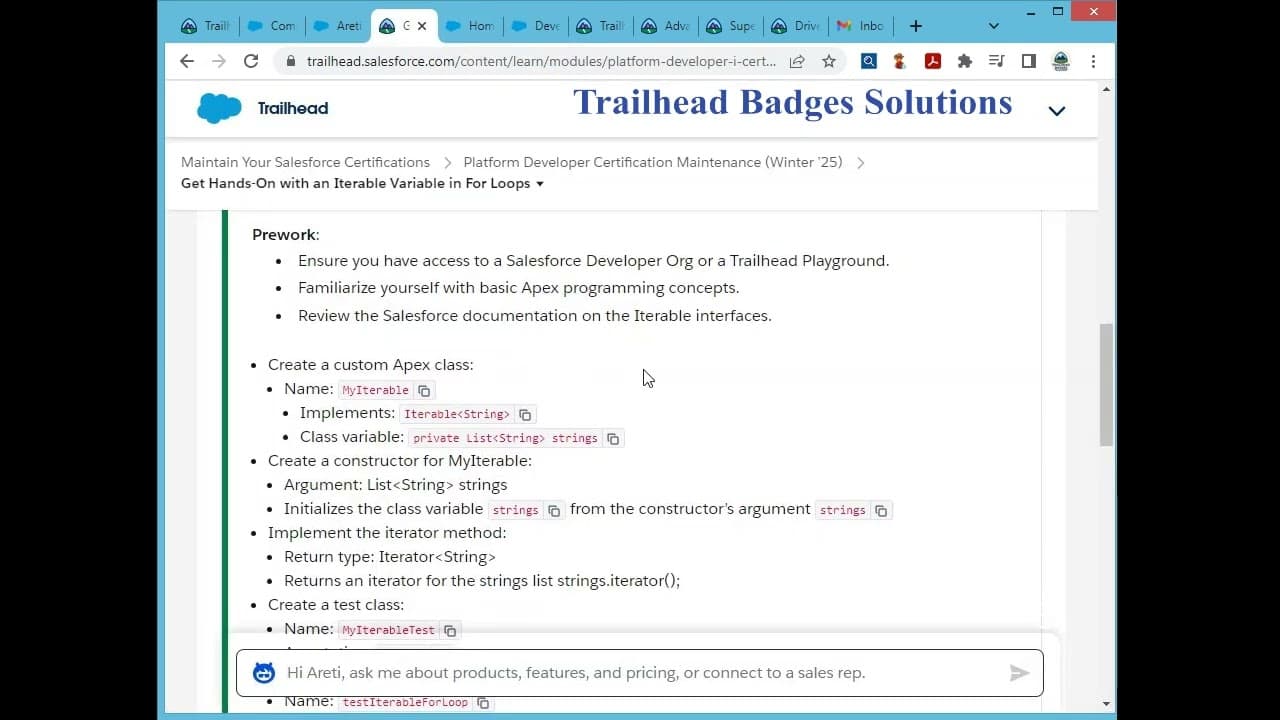
Task: Click the extension icon beside the blue search extension
Action: point(900,61)
